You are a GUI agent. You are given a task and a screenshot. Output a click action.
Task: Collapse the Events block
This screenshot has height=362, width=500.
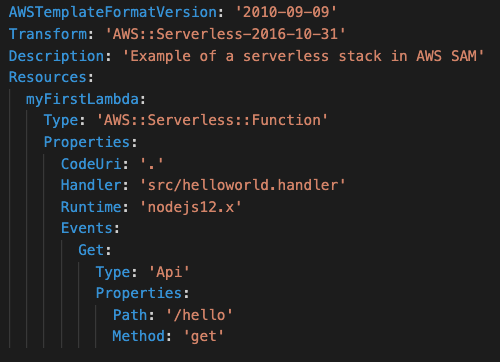[87, 228]
